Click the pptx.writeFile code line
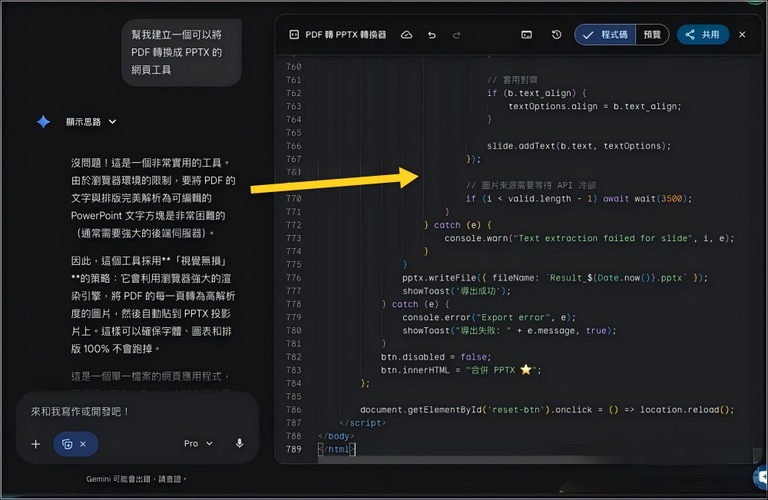This screenshot has width=768, height=500. [555, 278]
